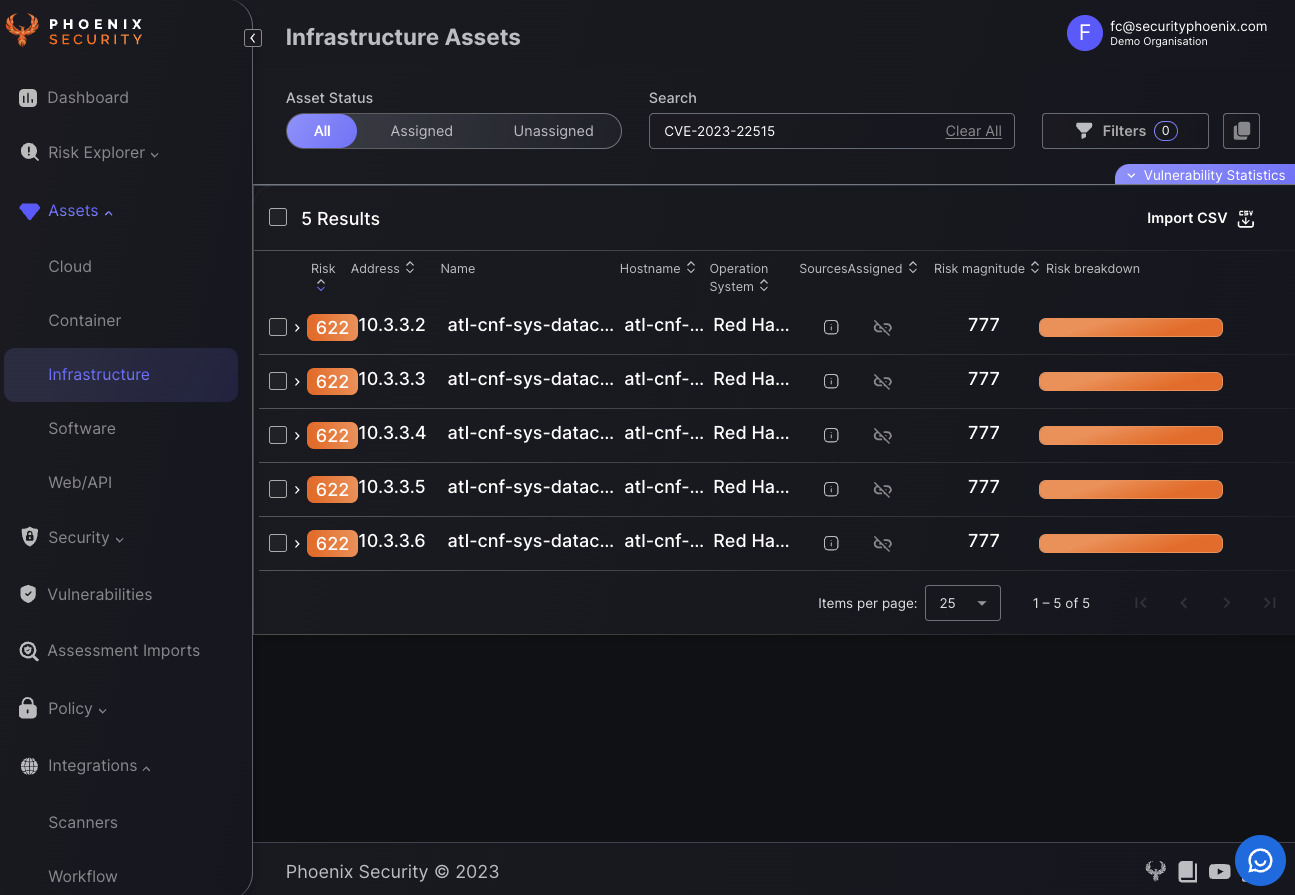Screen dimensions: 1295x895
Task: Click the phoenix bird icon in footer
Action: pyautogui.click(x=1156, y=872)
